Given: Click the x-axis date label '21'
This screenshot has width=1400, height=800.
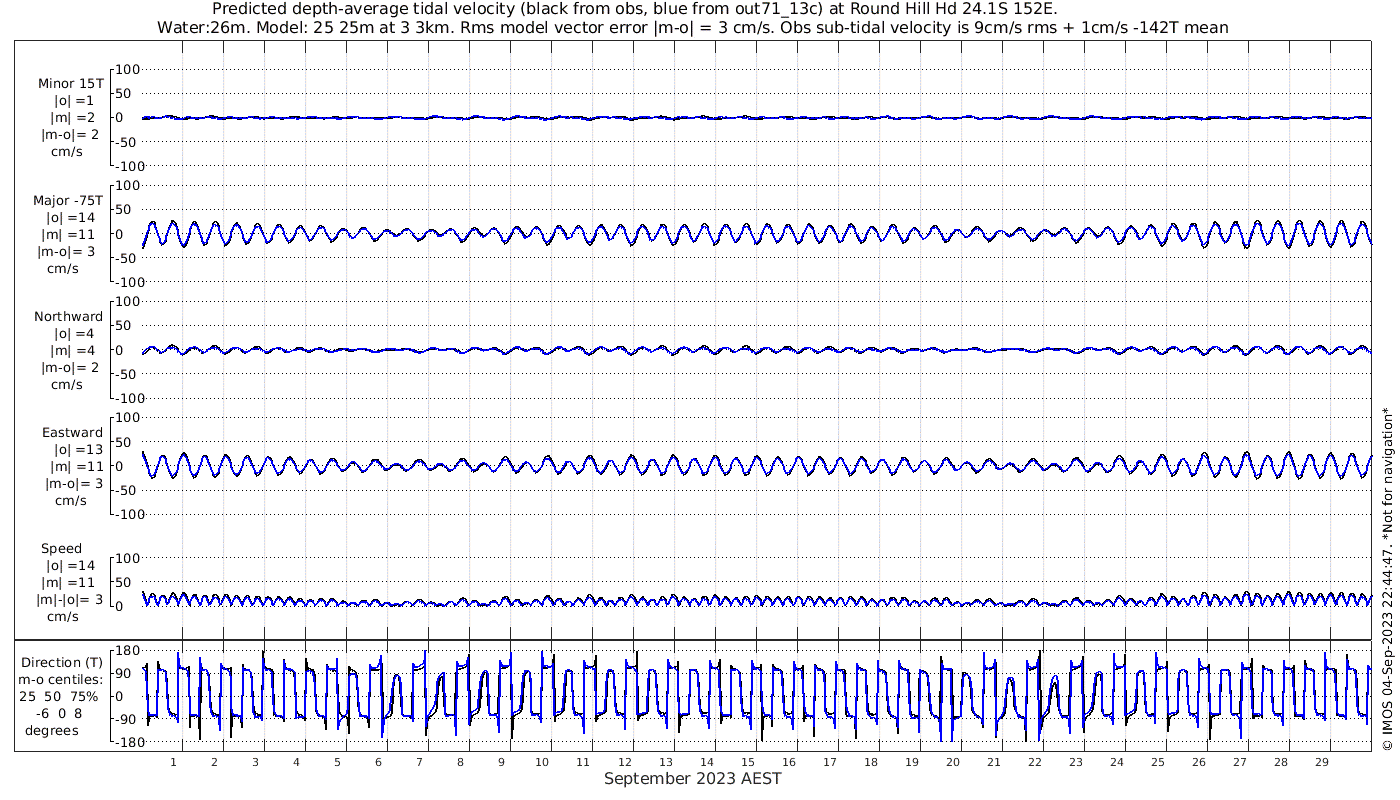Looking at the screenshot, I should click(993, 762).
